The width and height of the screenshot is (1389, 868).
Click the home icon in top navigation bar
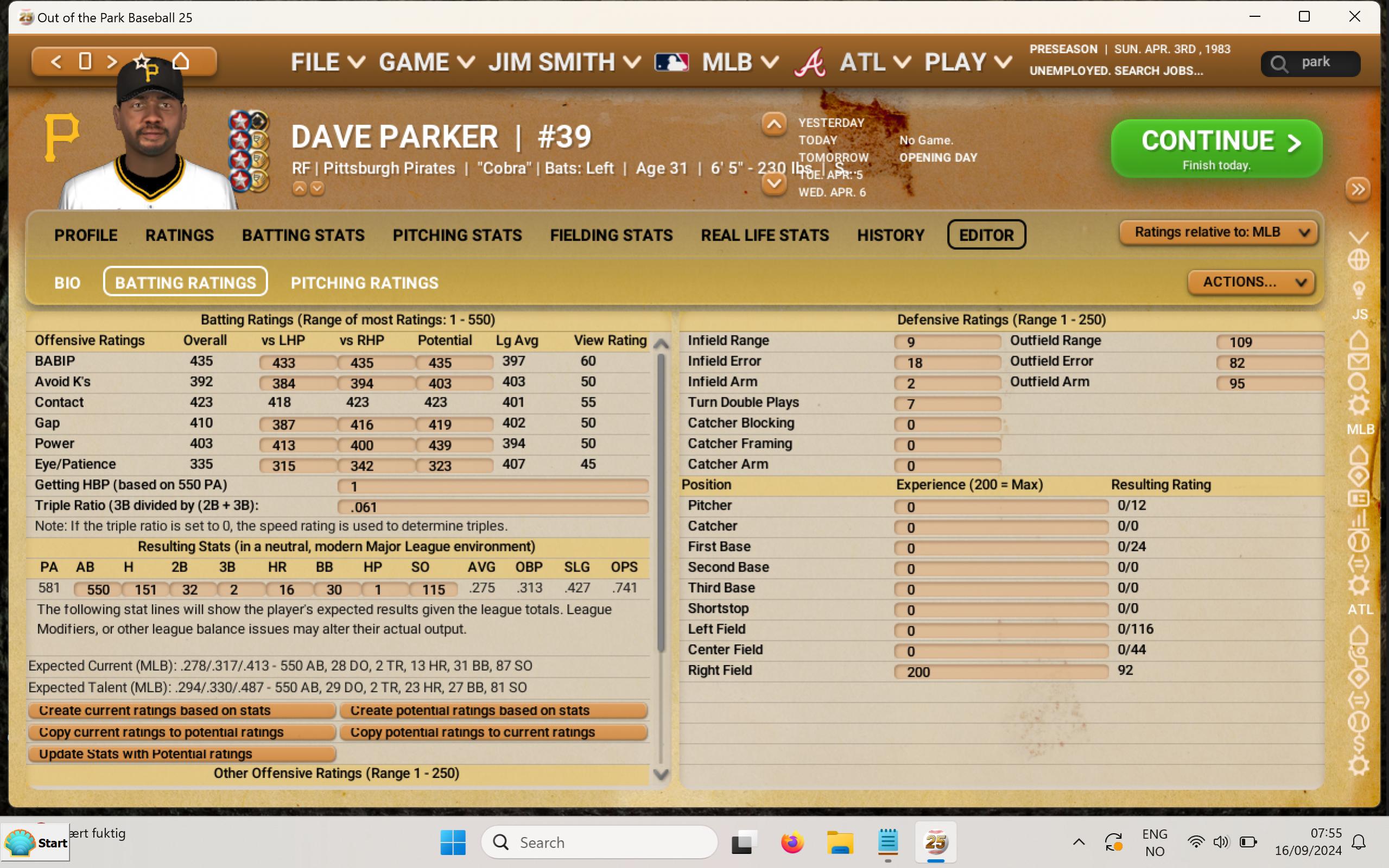point(181,61)
